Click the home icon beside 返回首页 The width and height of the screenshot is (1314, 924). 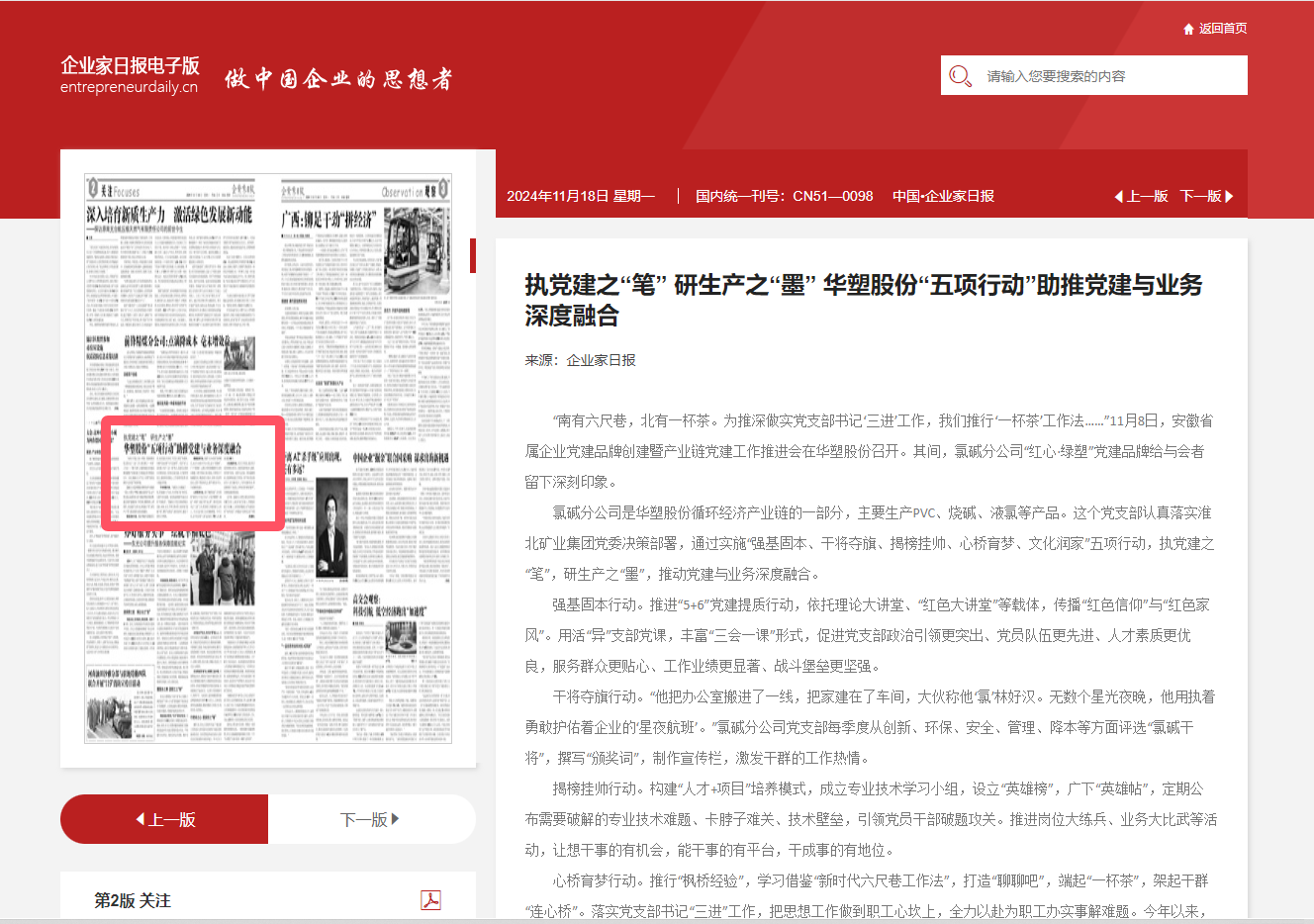tap(1188, 29)
